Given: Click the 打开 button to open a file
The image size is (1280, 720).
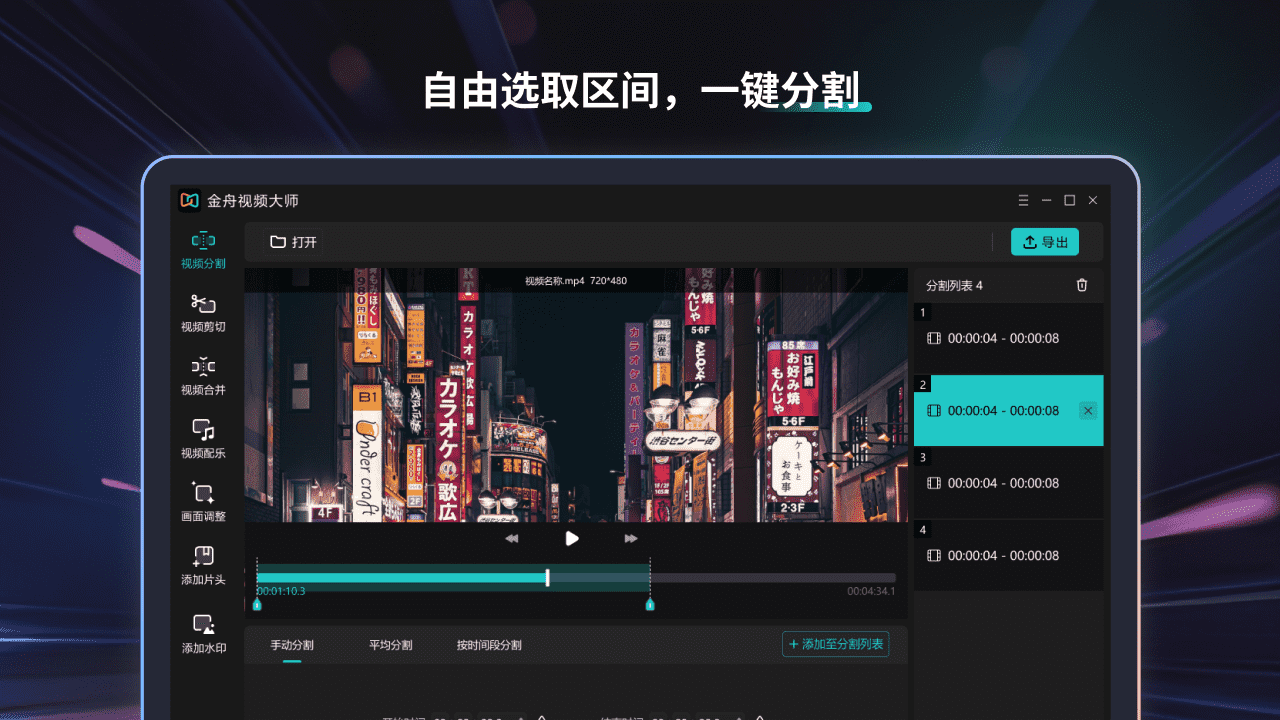Looking at the screenshot, I should pyautogui.click(x=291, y=241).
